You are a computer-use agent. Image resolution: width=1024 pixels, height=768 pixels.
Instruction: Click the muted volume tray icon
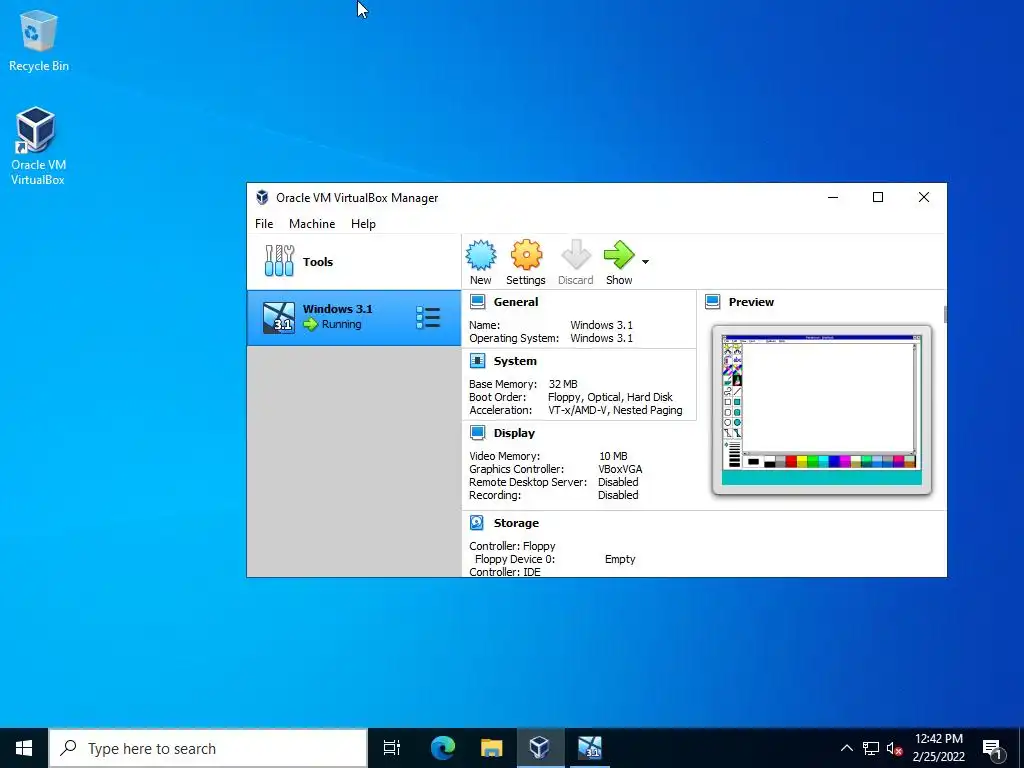[895, 748]
